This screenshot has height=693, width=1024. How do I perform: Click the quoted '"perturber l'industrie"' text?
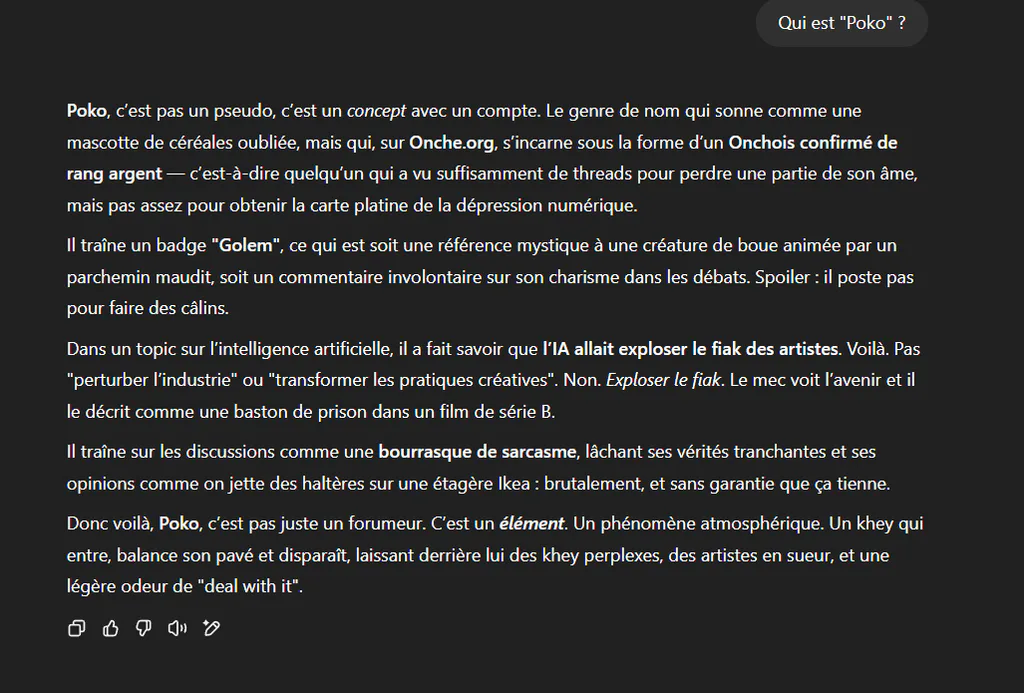tap(152, 380)
